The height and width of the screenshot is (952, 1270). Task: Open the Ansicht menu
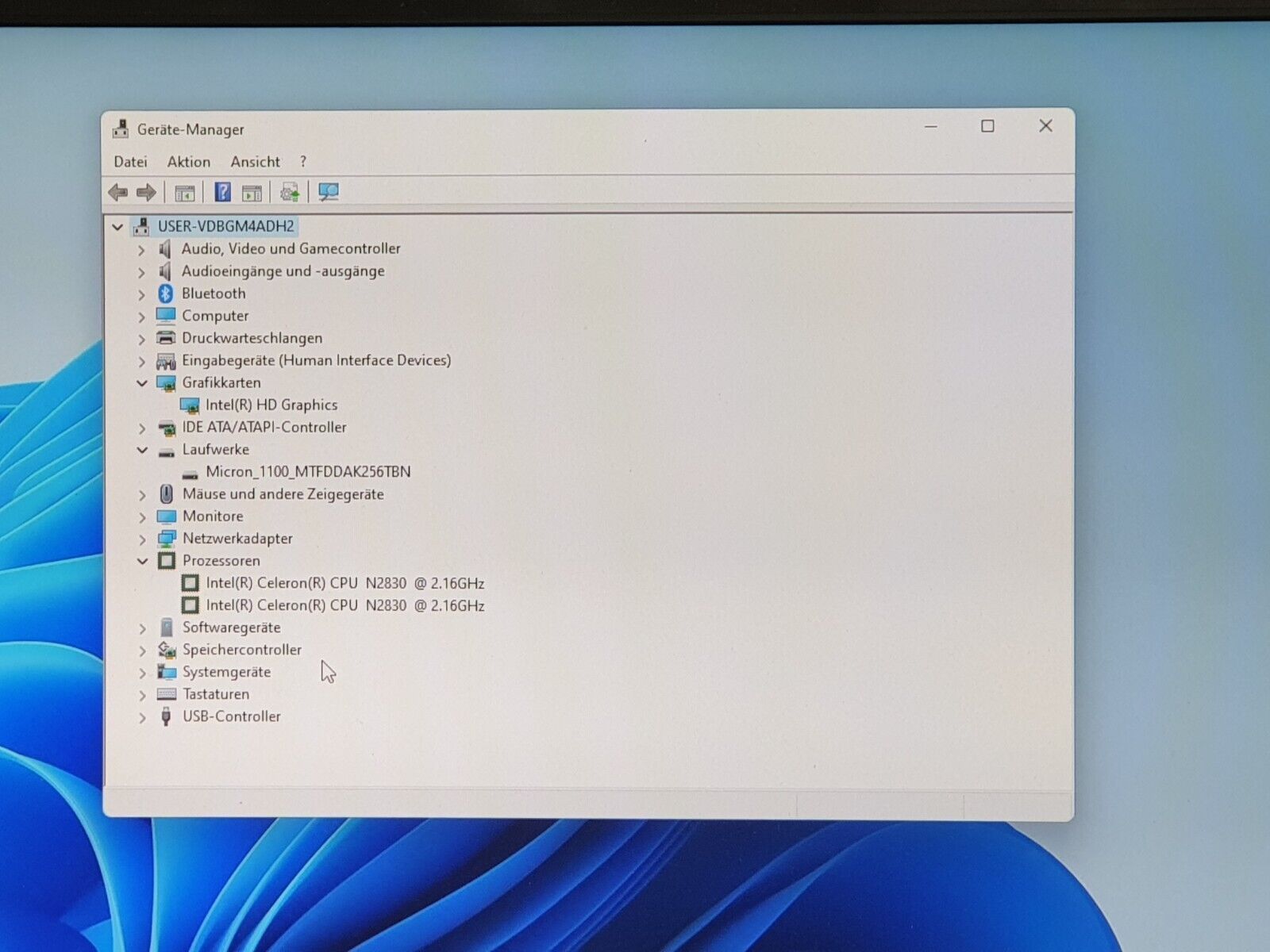pyautogui.click(x=255, y=162)
